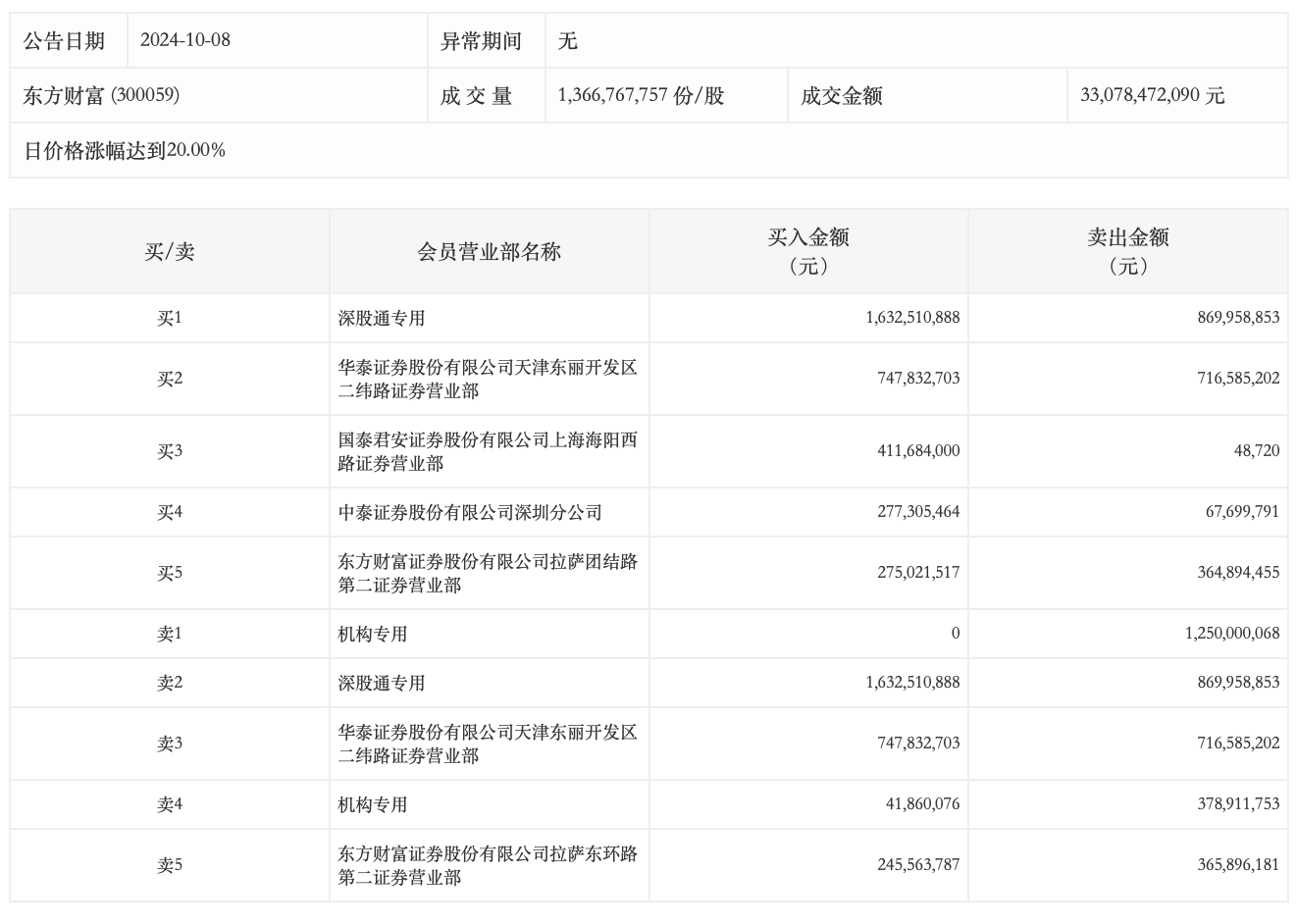Open 东方财富证券拉萨东环路第二证券营业部 entry
Screen dimensions: 1297x924
pyautogui.click(x=488, y=865)
